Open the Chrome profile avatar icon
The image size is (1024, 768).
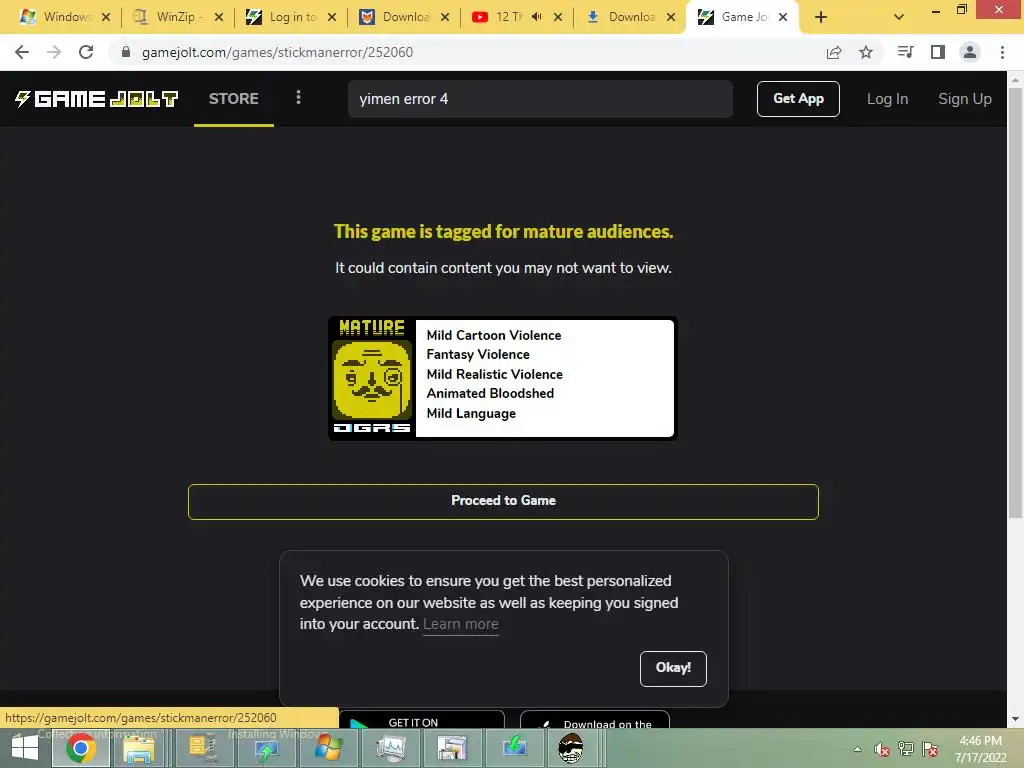pos(970,52)
